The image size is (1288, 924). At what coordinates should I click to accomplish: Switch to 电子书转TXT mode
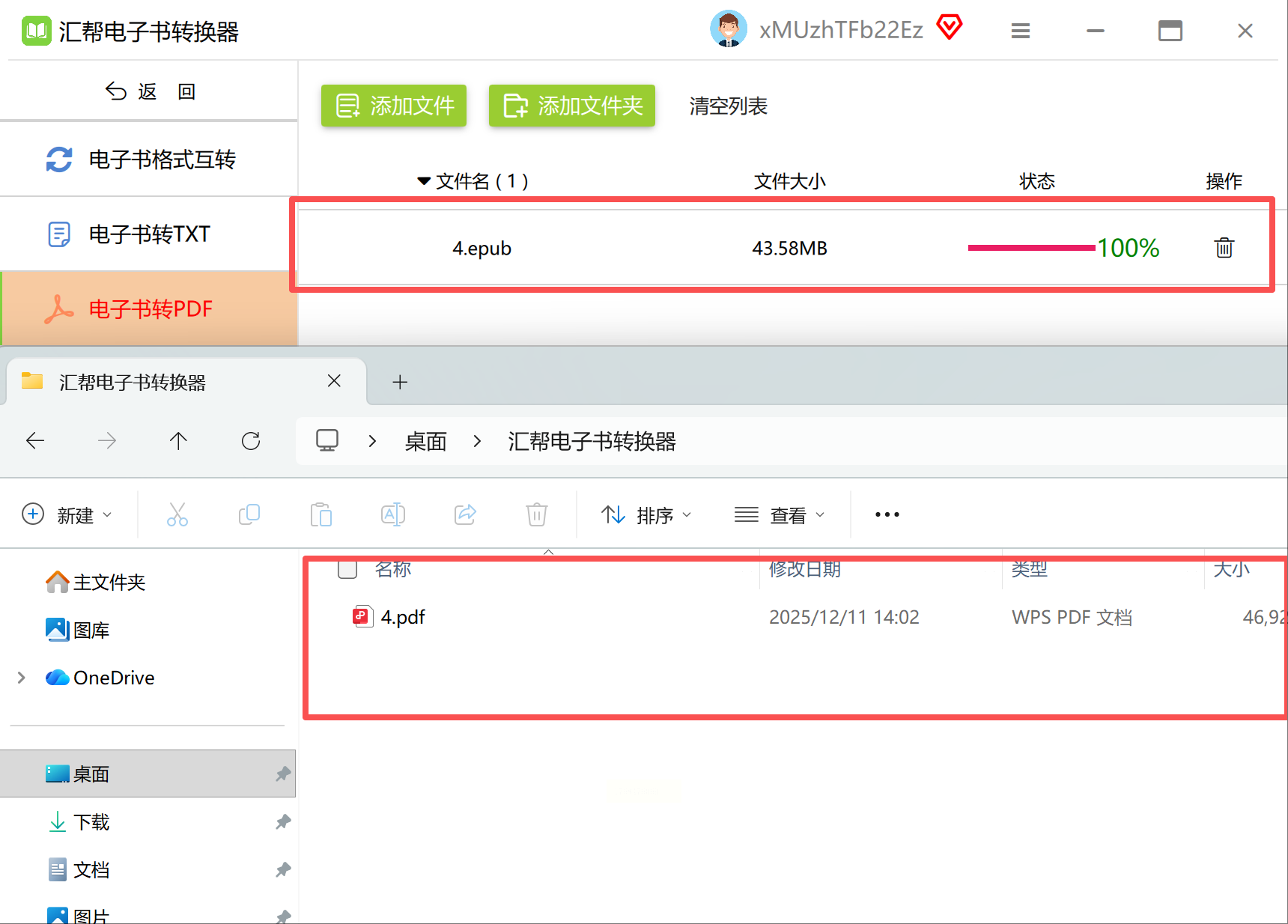tap(149, 234)
